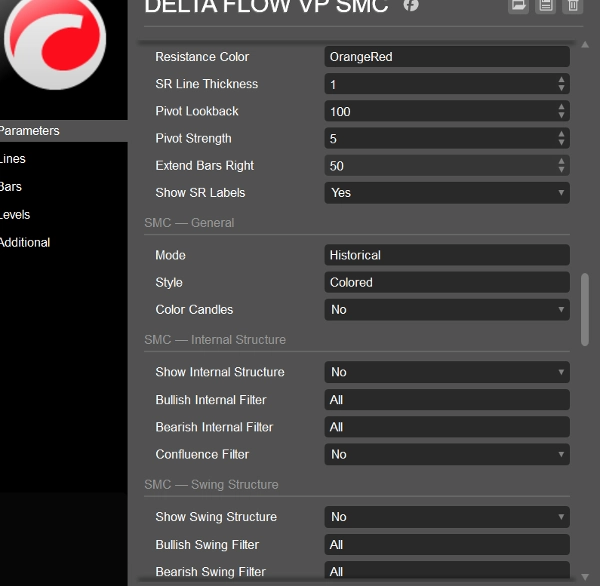The image size is (600, 586).
Task: Click the 'SMC — Swing Structure' header
Action: click(211, 485)
